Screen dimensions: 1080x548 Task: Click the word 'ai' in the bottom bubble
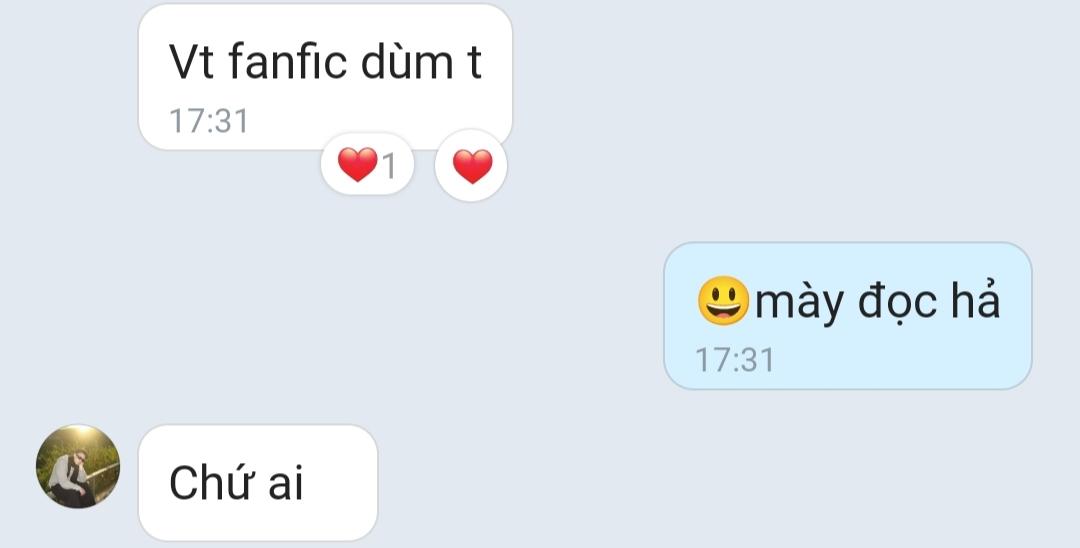(285, 483)
